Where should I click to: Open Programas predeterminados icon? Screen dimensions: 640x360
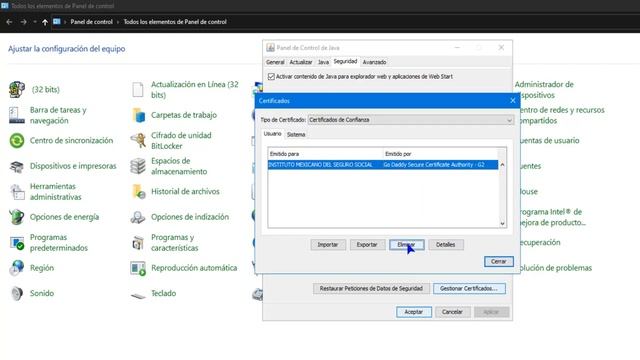coord(17,242)
